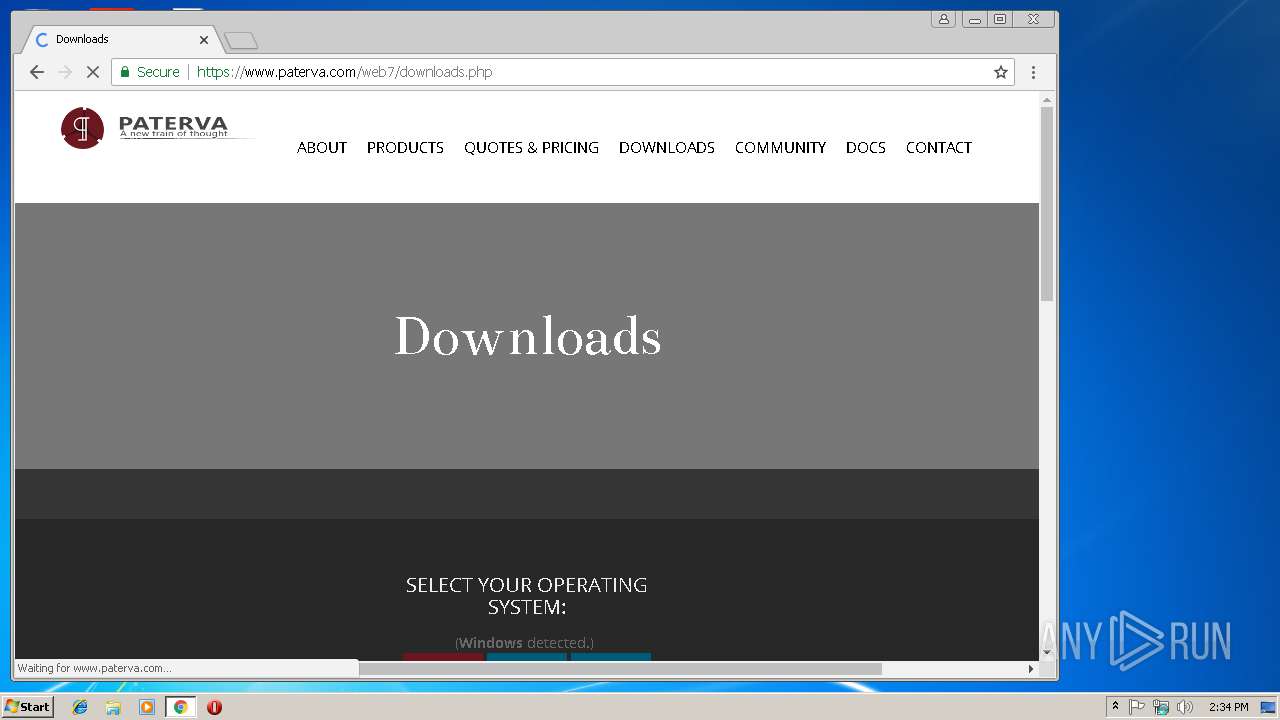The width and height of the screenshot is (1280, 720).
Task: Click the clock showing 2:34 PM
Action: (1228, 707)
